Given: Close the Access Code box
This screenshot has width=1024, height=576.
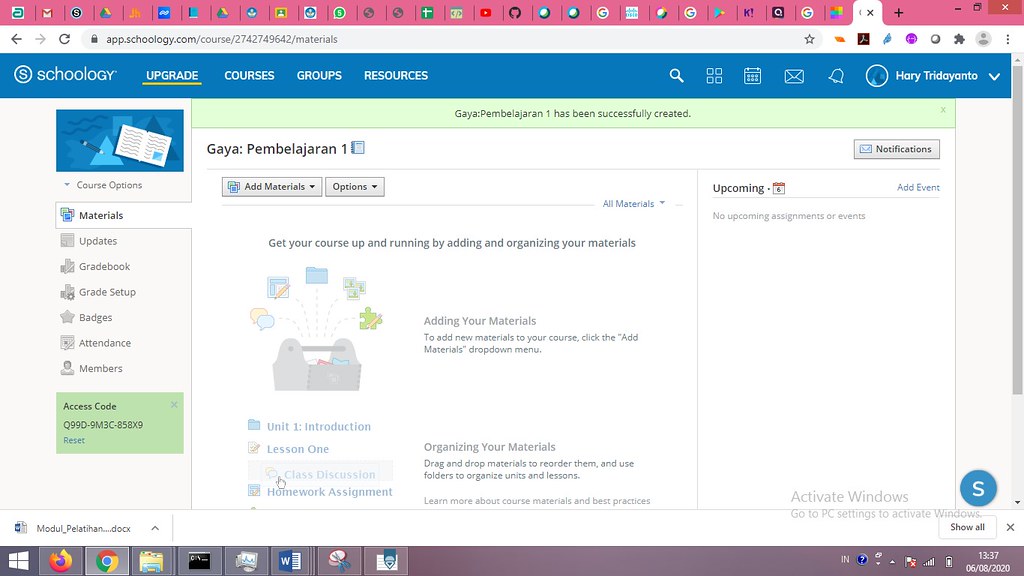Looking at the screenshot, I should (174, 405).
